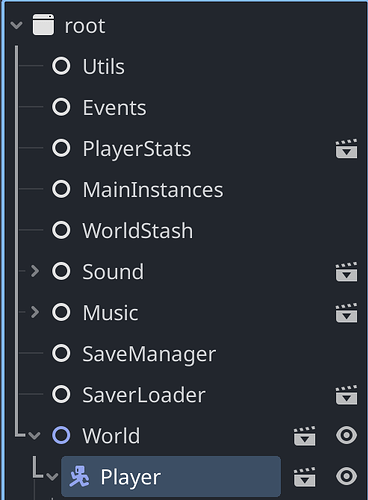
Task: Open SaverLoader scene in editor icon
Action: click(346, 394)
